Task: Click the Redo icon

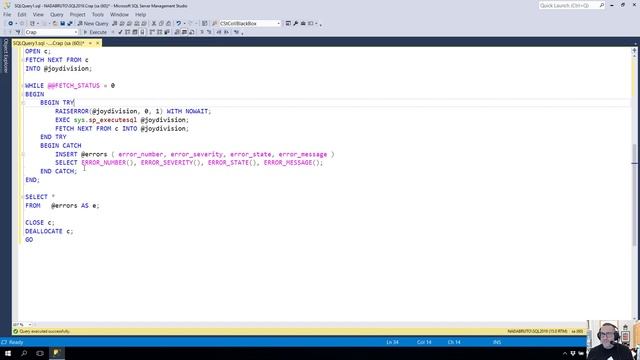Action: tap(190, 23)
